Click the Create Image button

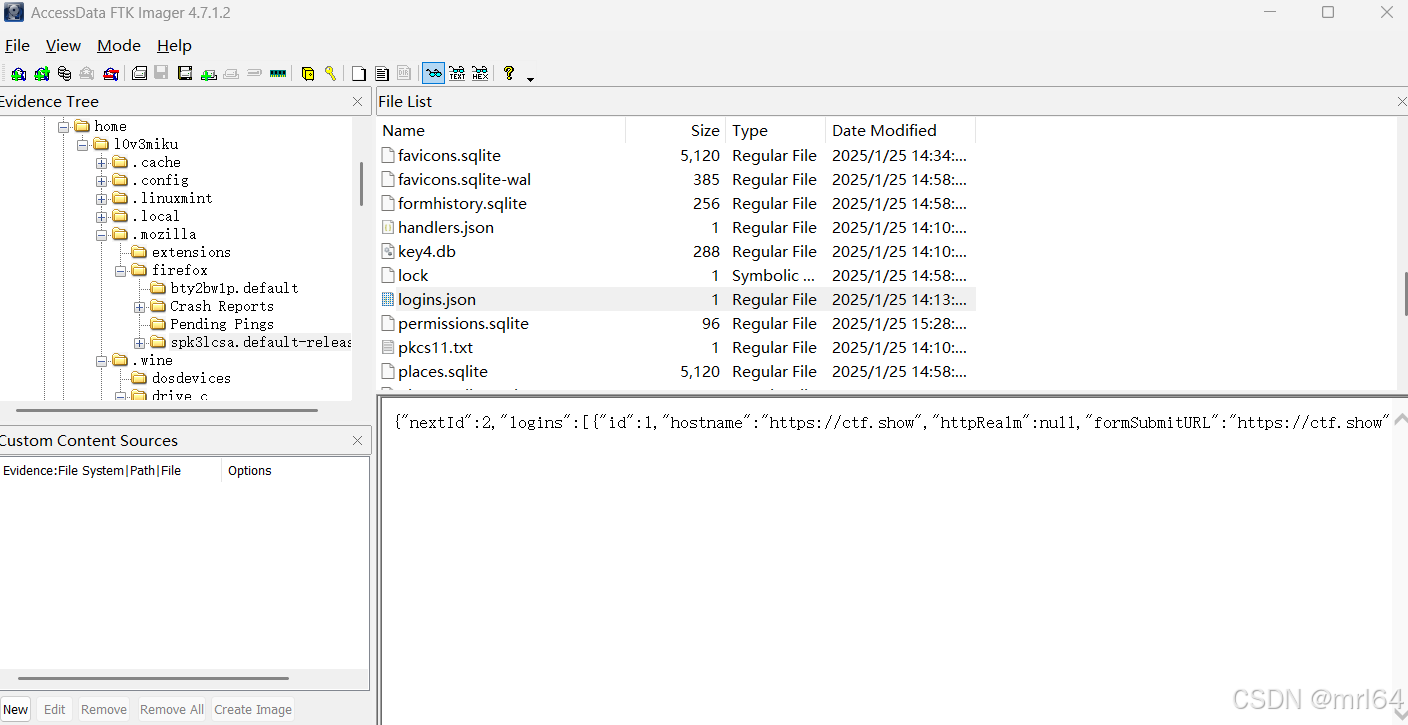253,709
